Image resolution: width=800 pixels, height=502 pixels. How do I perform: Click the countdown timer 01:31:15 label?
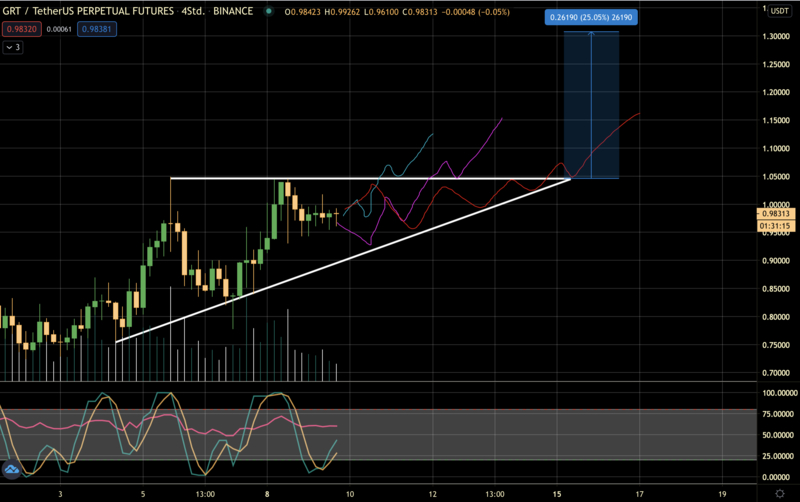point(776,225)
